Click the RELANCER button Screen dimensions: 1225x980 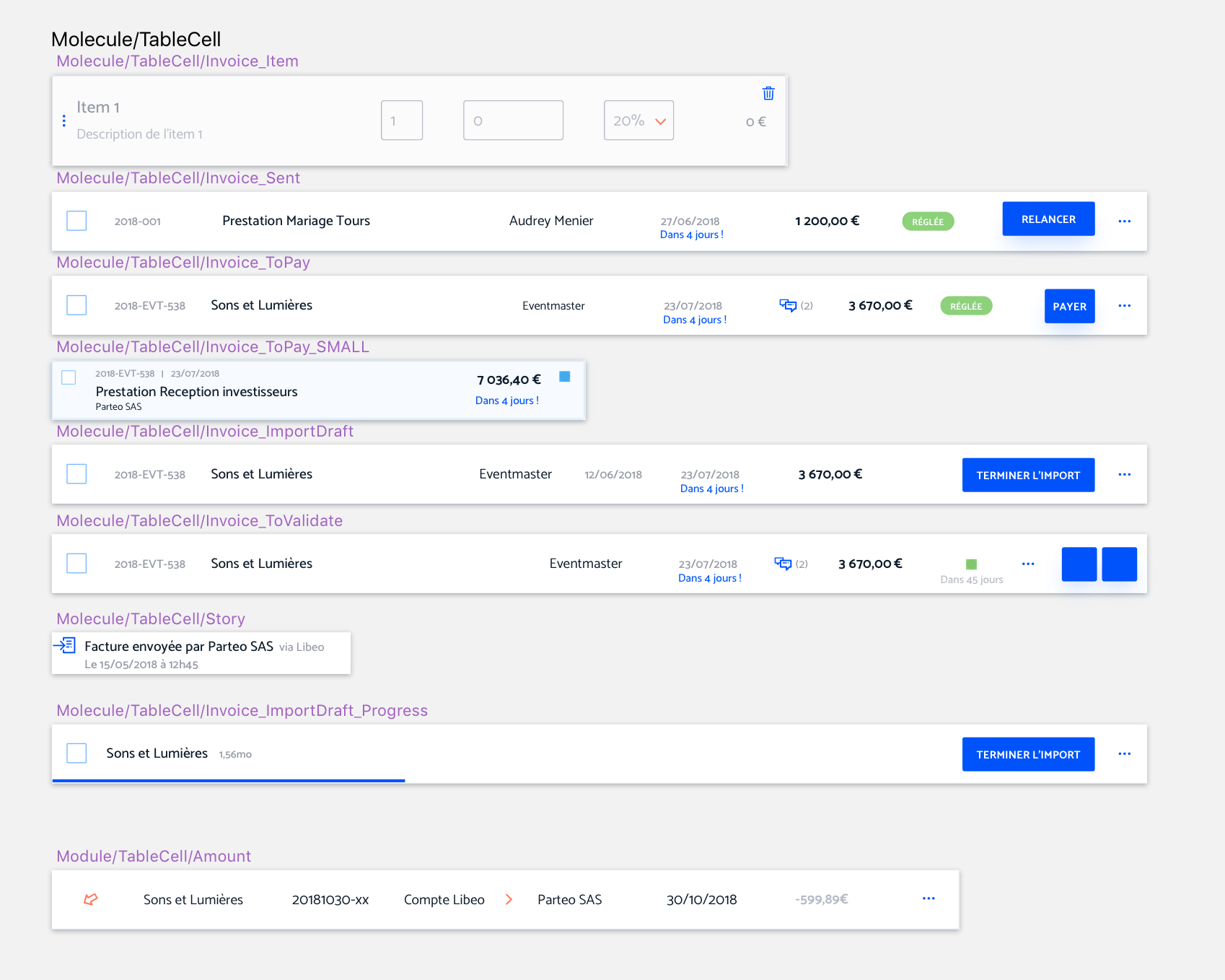click(1048, 219)
